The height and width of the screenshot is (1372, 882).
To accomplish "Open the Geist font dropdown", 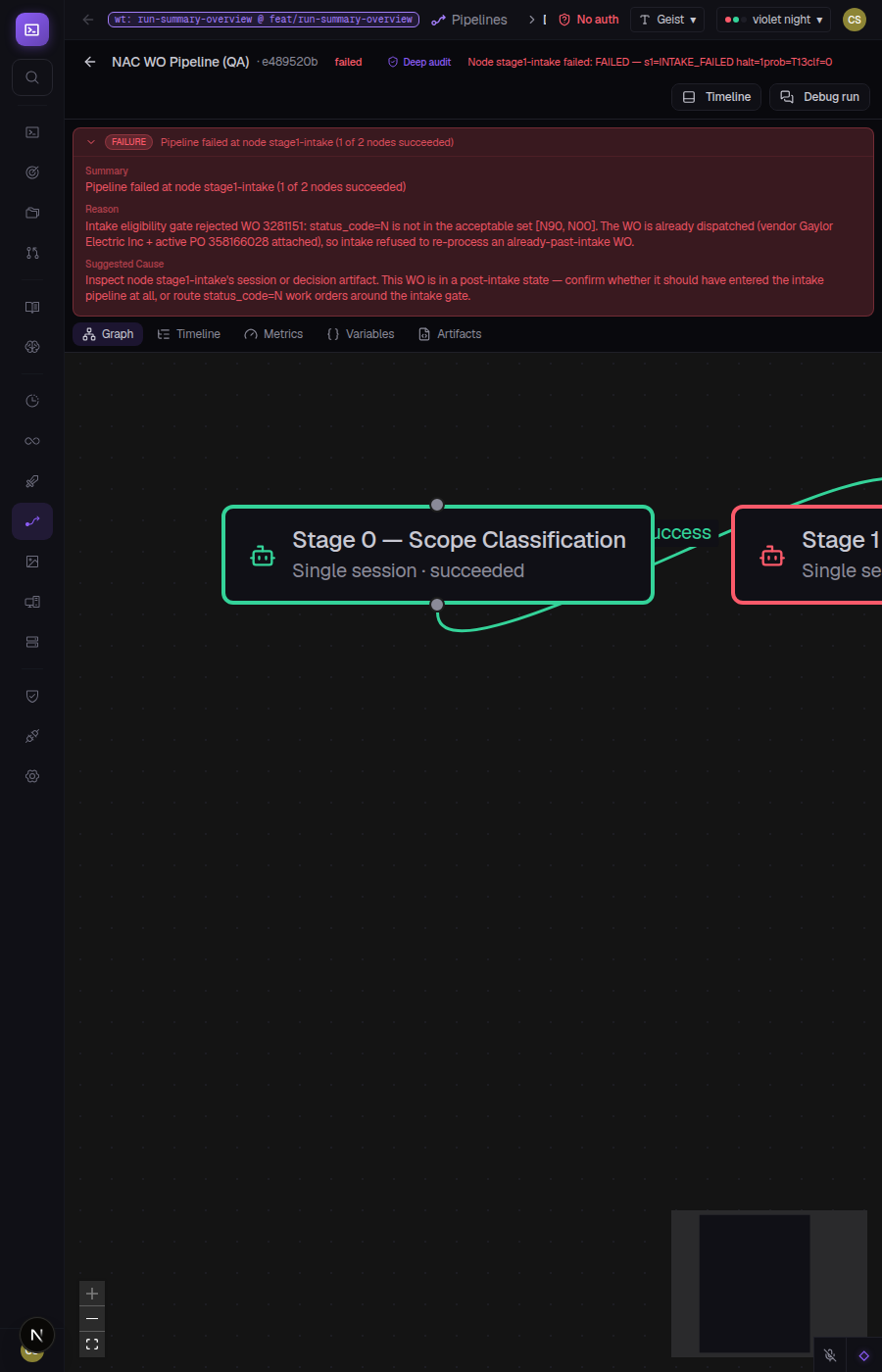I will pos(667,20).
